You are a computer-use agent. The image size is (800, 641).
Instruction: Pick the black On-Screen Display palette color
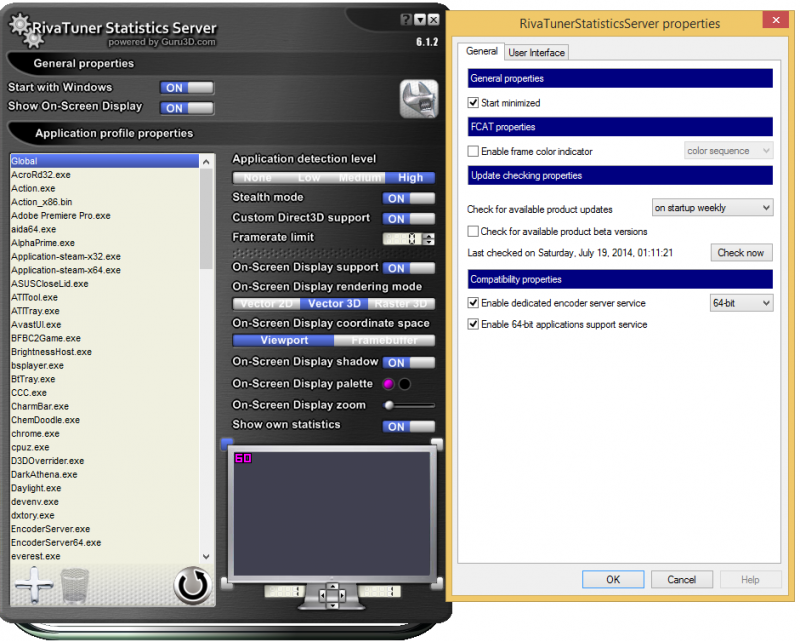(405, 384)
